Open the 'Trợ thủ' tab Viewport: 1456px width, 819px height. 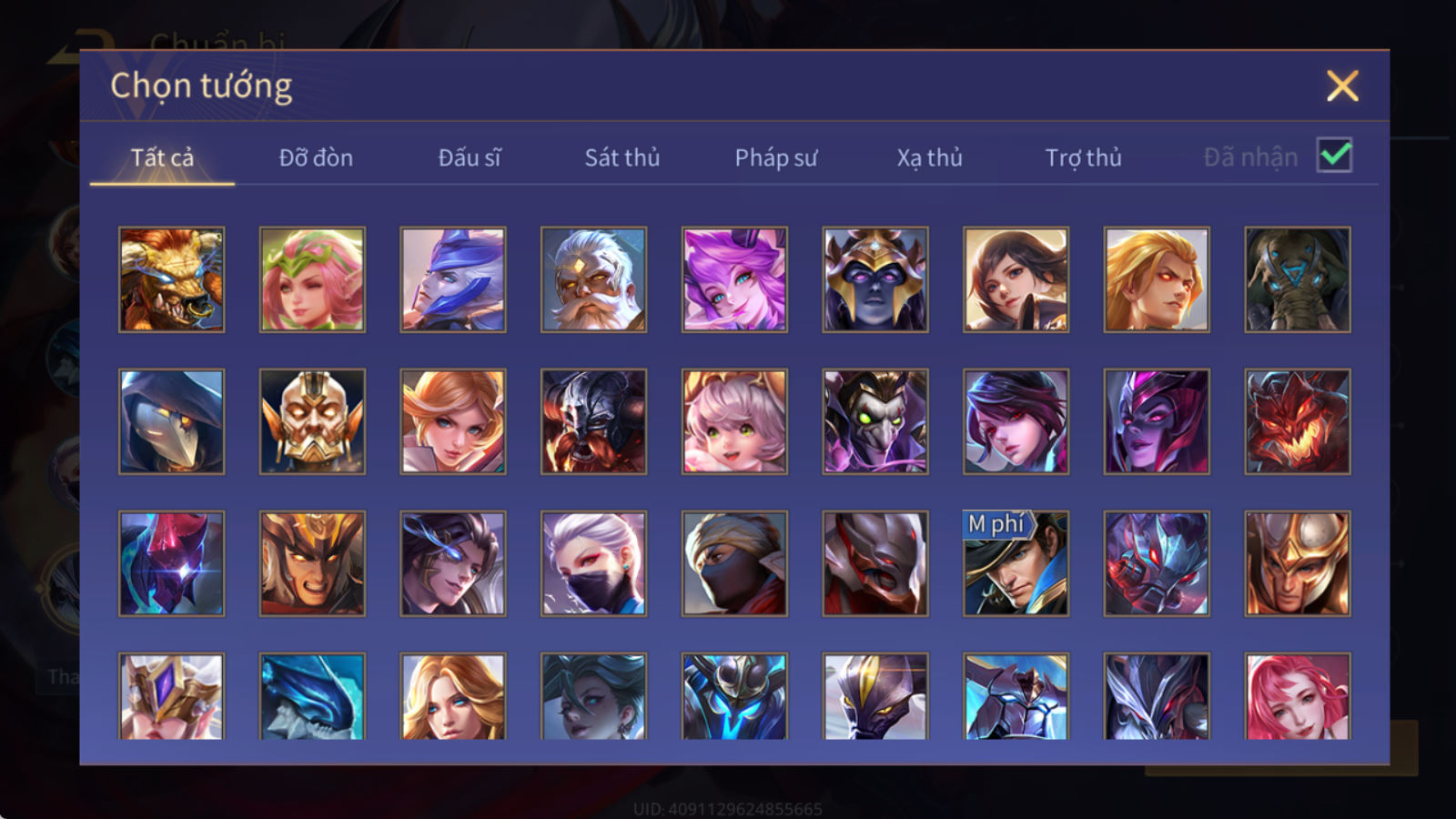pos(1083,157)
